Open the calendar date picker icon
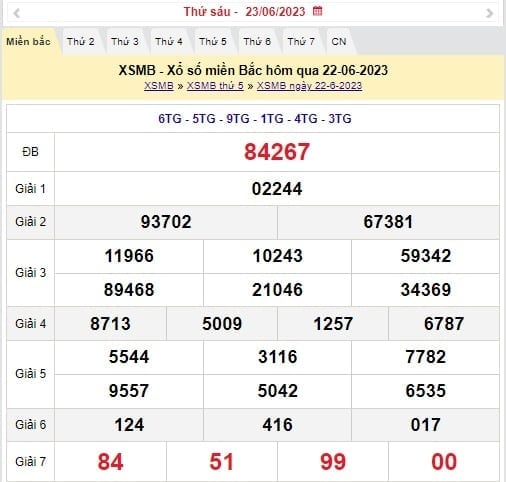 click(x=318, y=11)
